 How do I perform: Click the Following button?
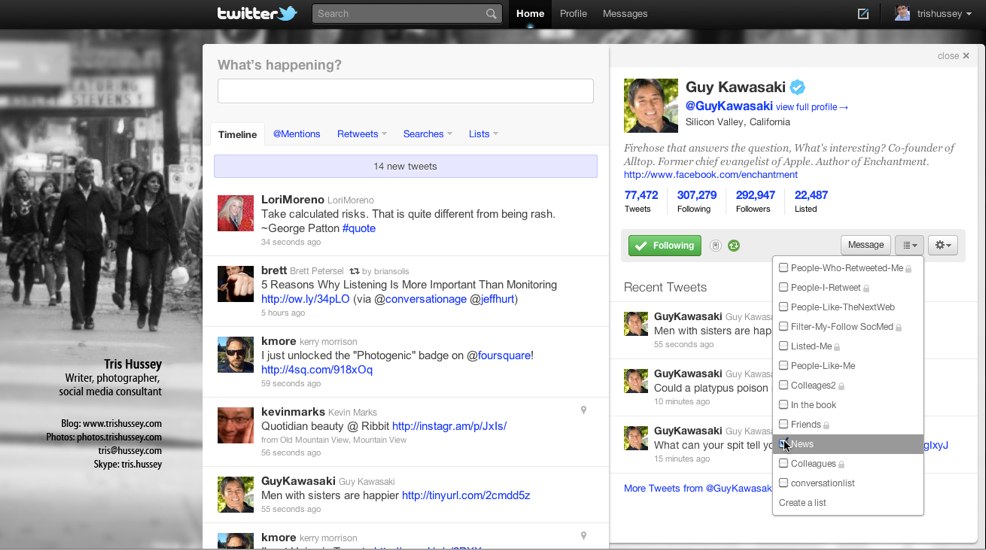pos(665,246)
